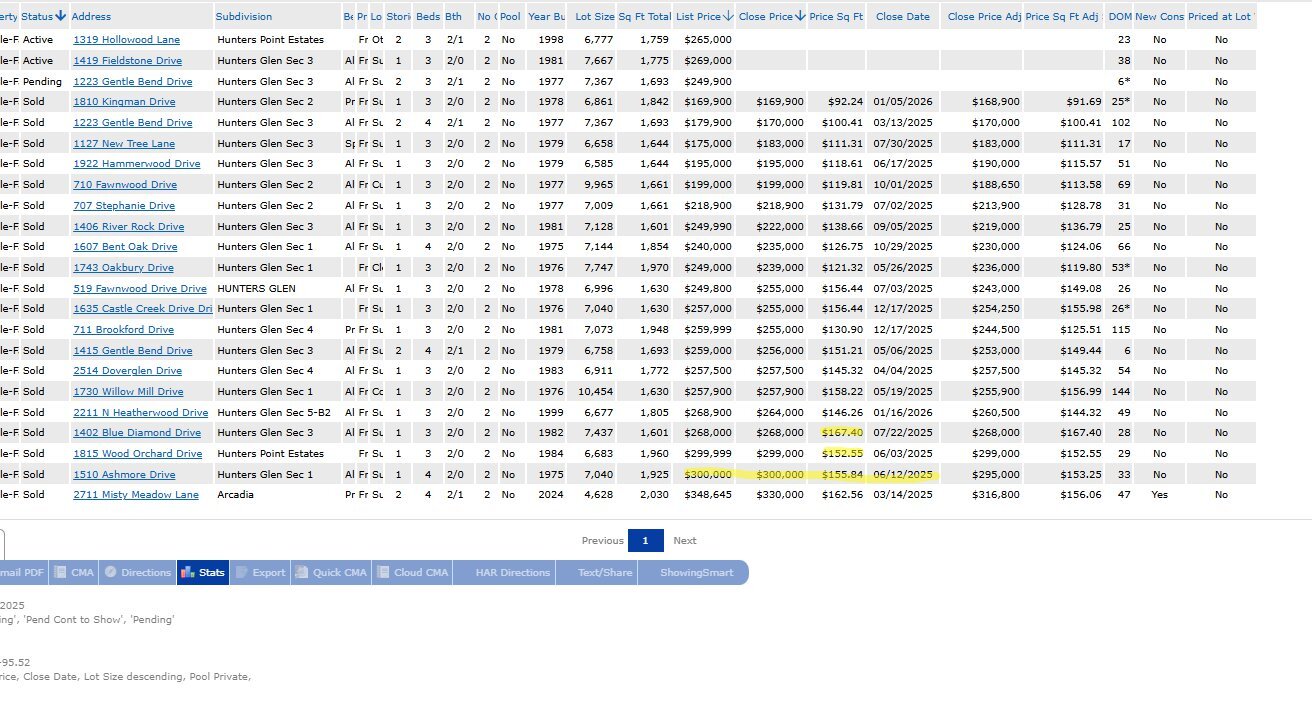Sort the table by Subdivision header
Viewport: 1312px width, 704px height.
243,16
